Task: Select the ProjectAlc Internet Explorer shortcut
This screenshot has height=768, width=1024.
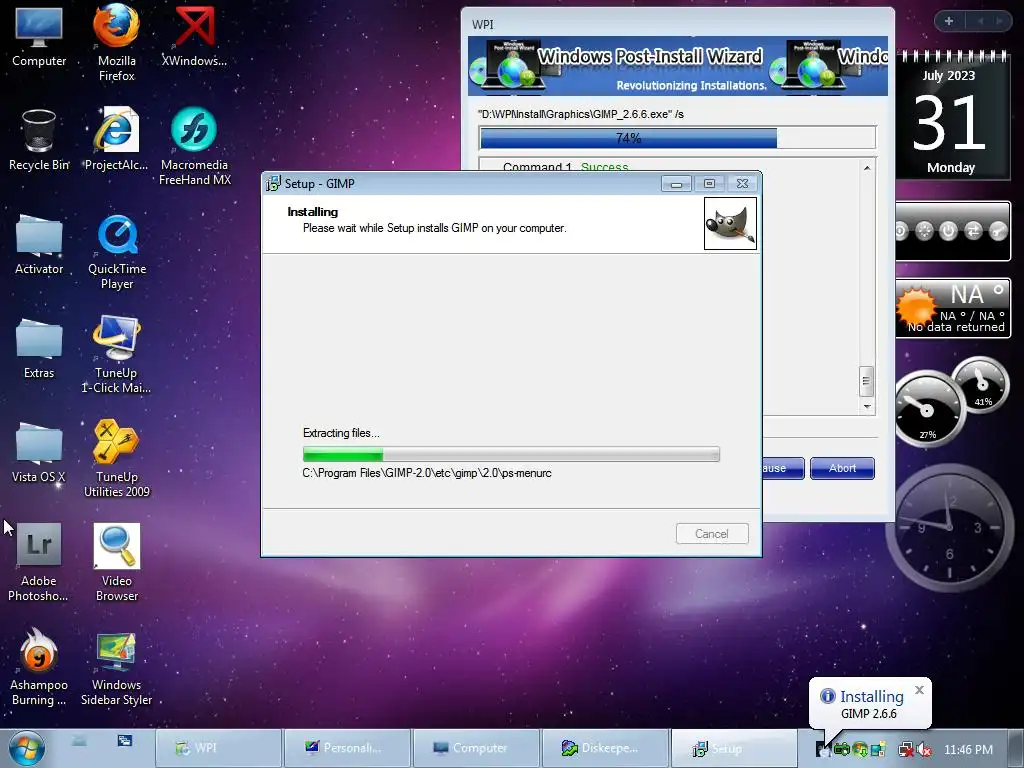Action: [116, 140]
